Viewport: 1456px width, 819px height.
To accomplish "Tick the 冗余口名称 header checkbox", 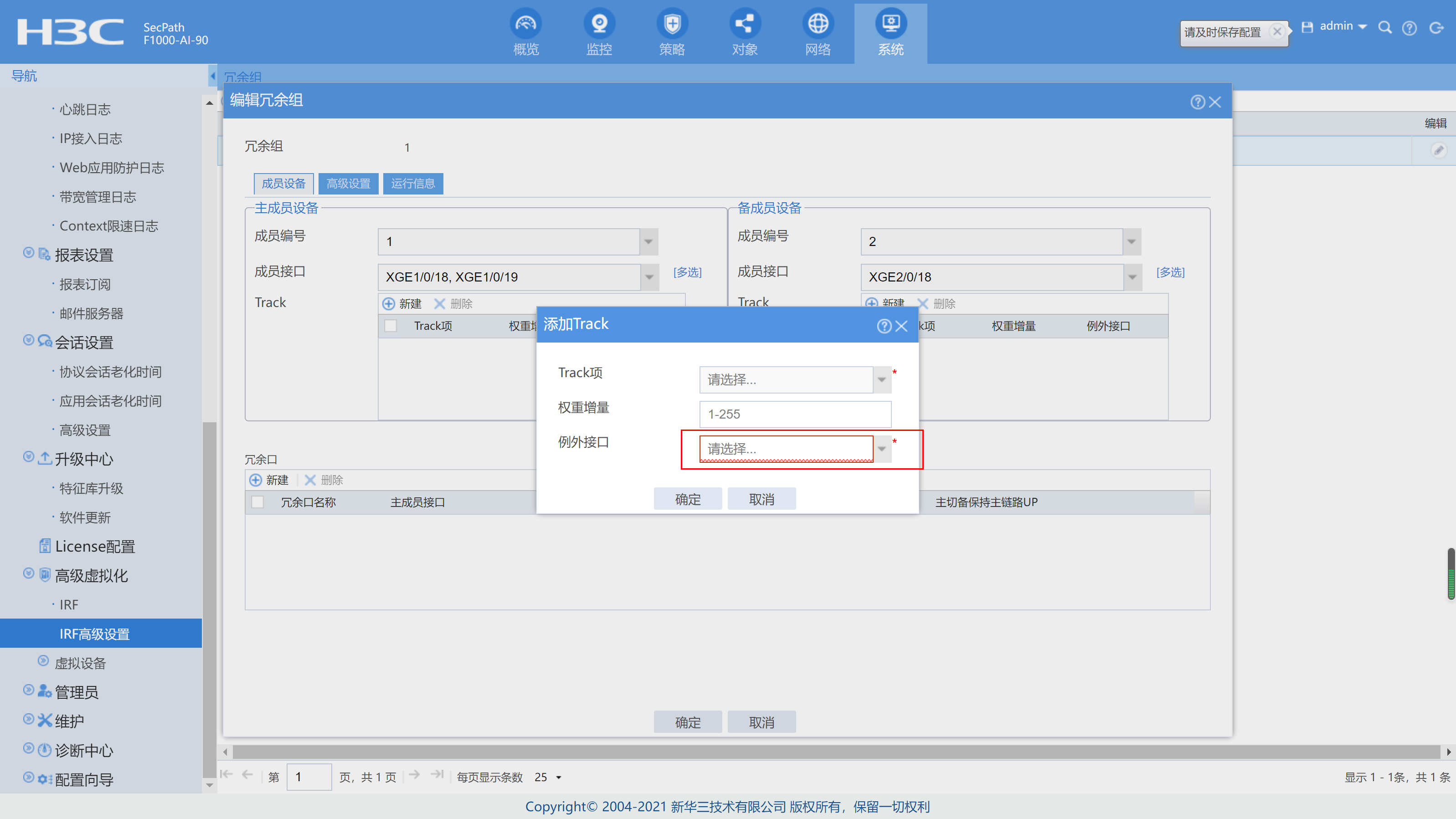I will pyautogui.click(x=257, y=502).
